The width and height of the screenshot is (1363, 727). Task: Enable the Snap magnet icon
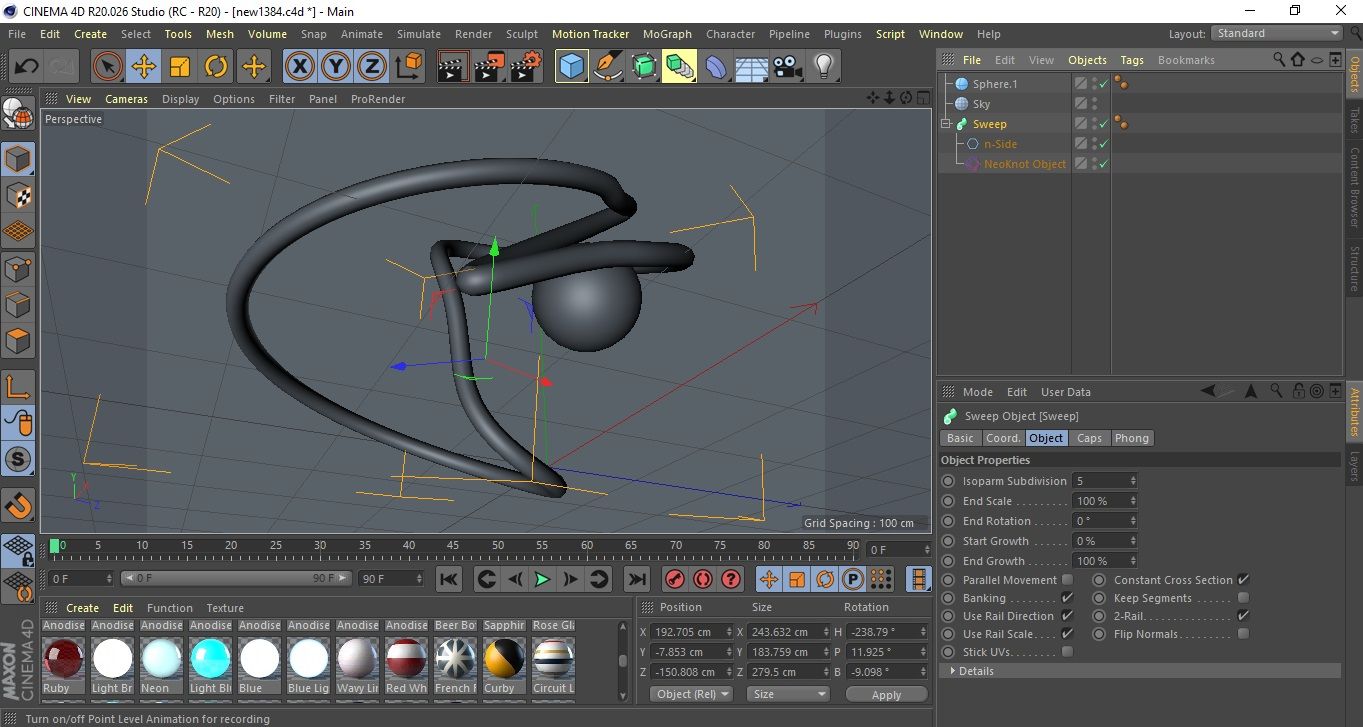18,504
